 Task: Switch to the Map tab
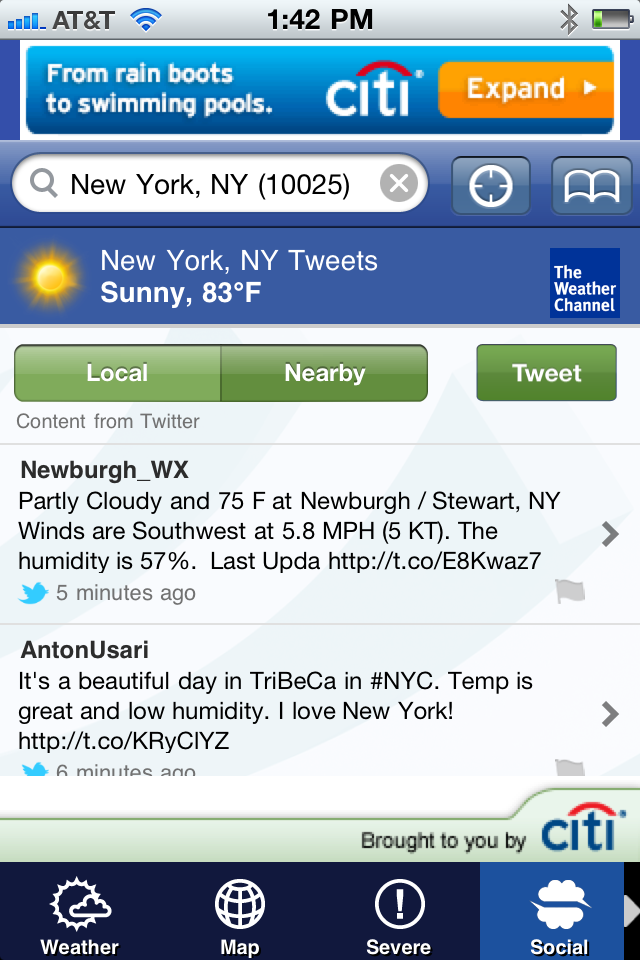tap(240, 912)
